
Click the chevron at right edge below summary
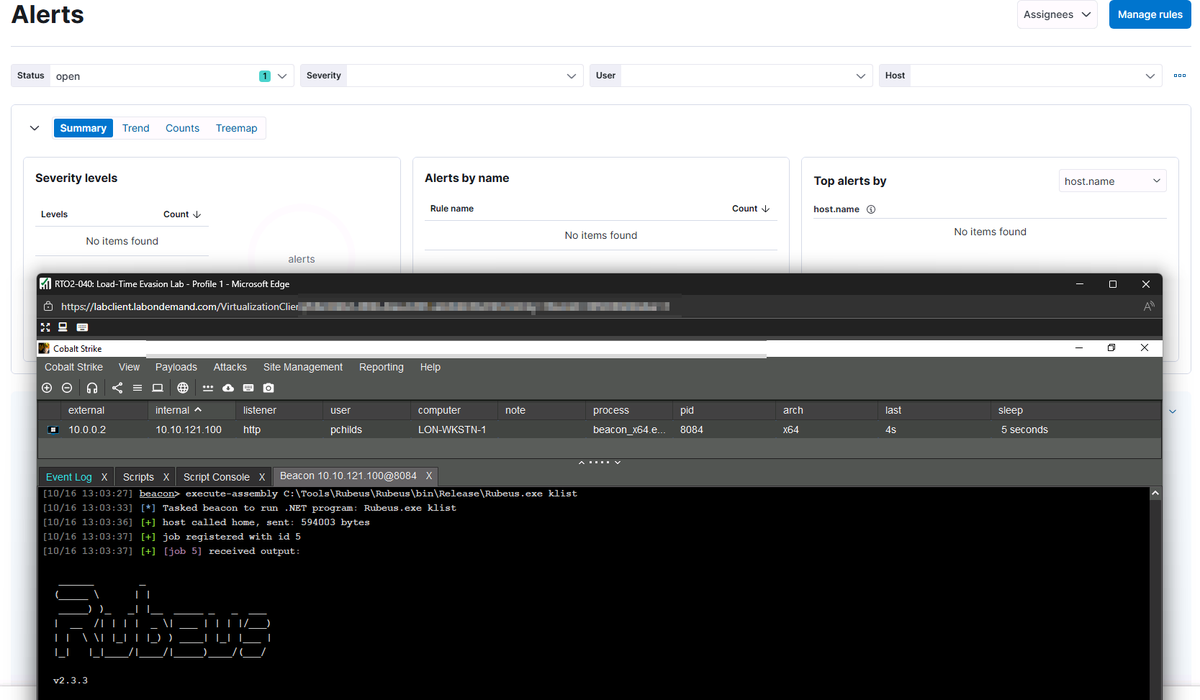click(1173, 411)
